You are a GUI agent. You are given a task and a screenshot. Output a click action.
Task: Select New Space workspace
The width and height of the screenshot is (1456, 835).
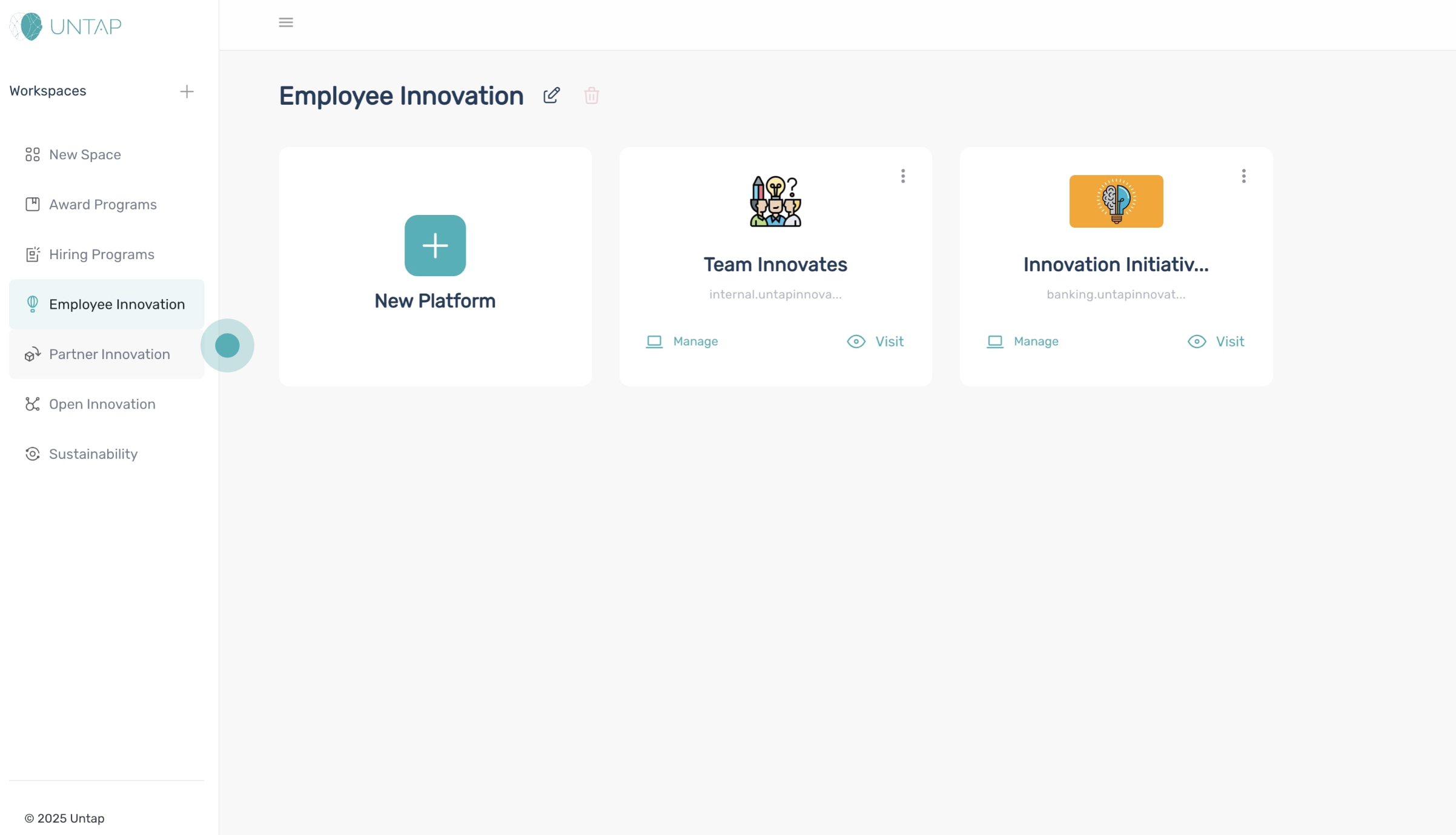(x=85, y=154)
